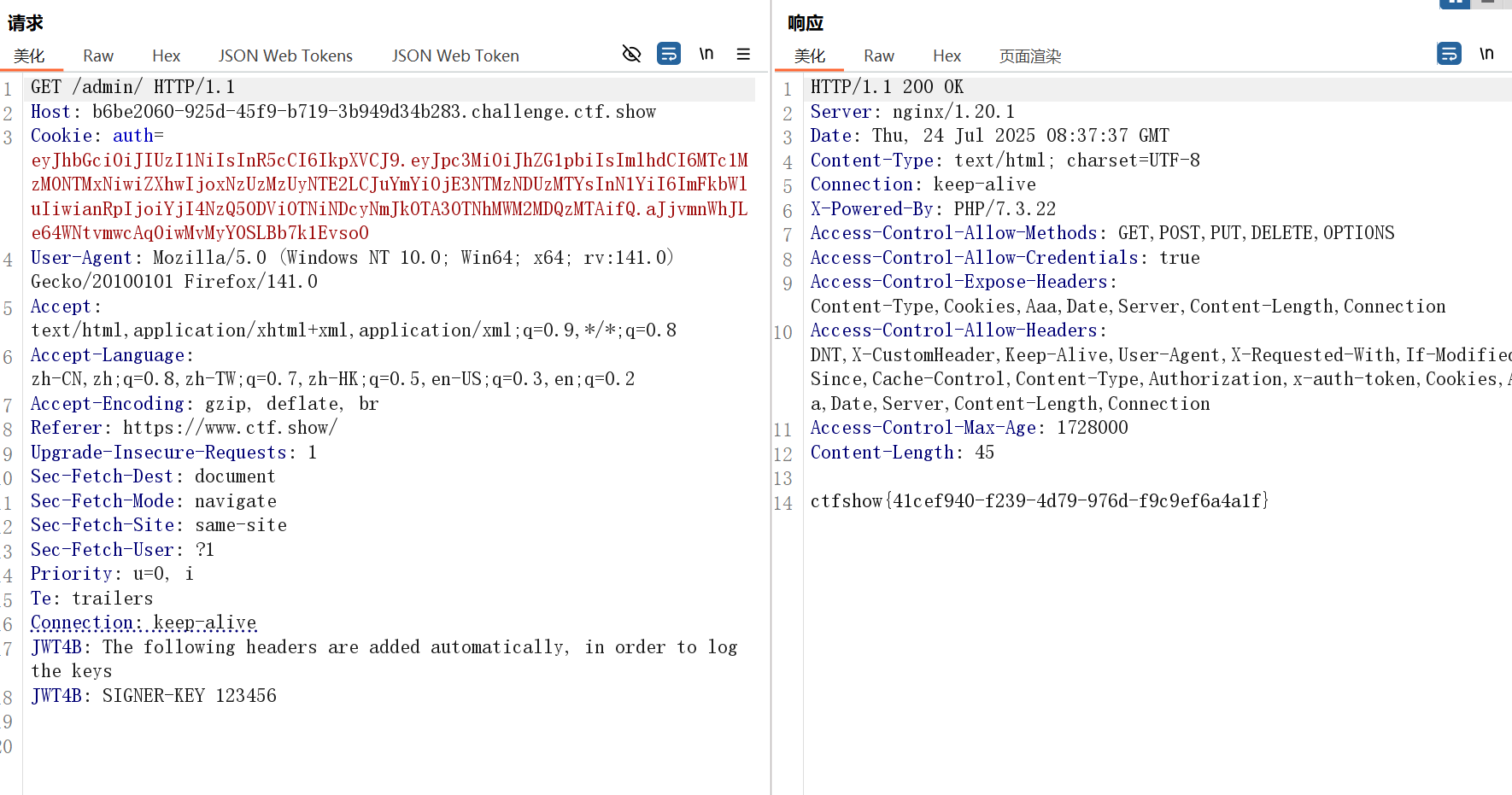Viewport: 1512px width, 795px height.
Task: Switch to Raw tab in request panel
Action: (98, 56)
